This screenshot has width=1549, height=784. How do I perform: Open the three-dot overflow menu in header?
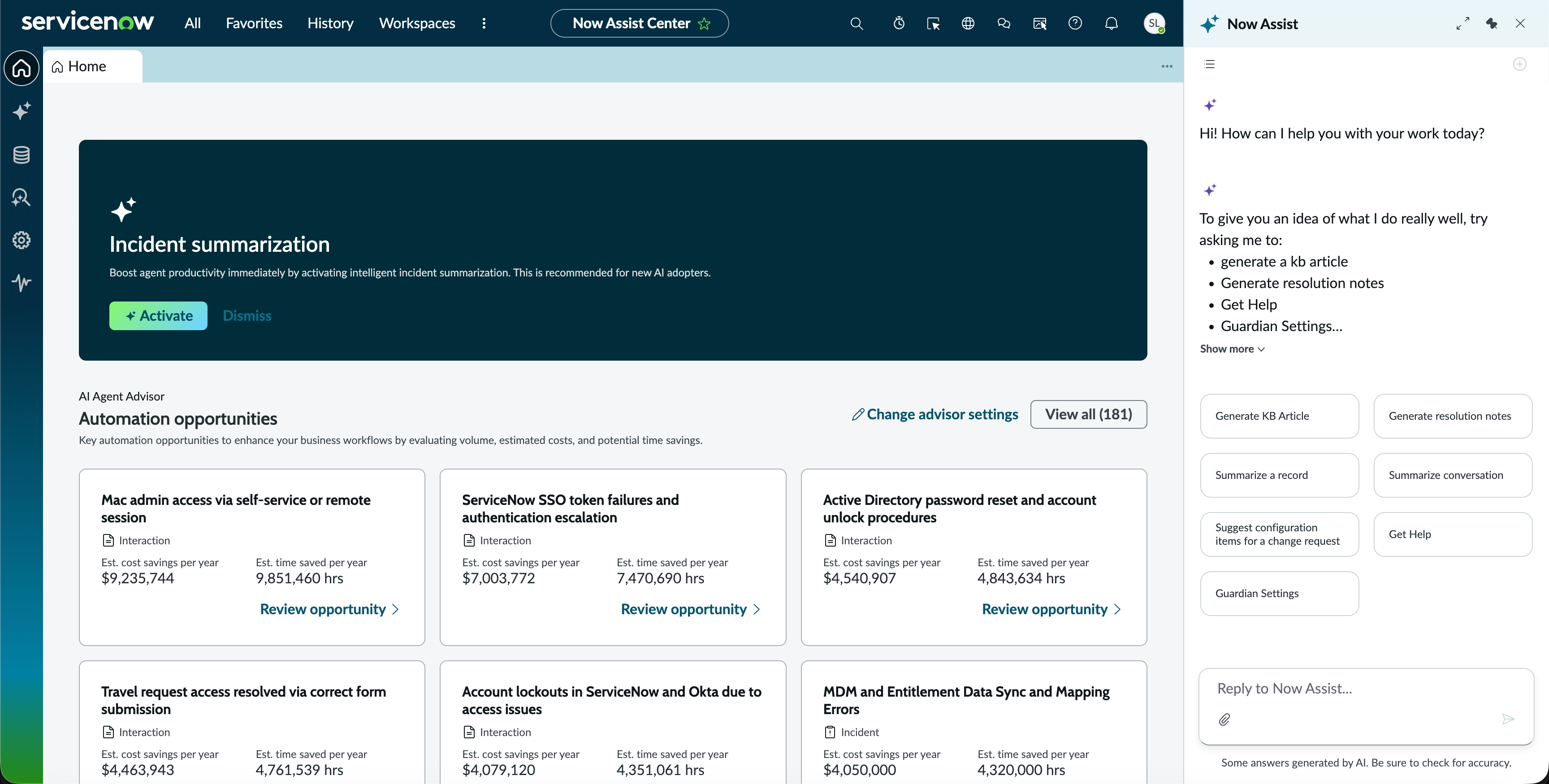484,23
